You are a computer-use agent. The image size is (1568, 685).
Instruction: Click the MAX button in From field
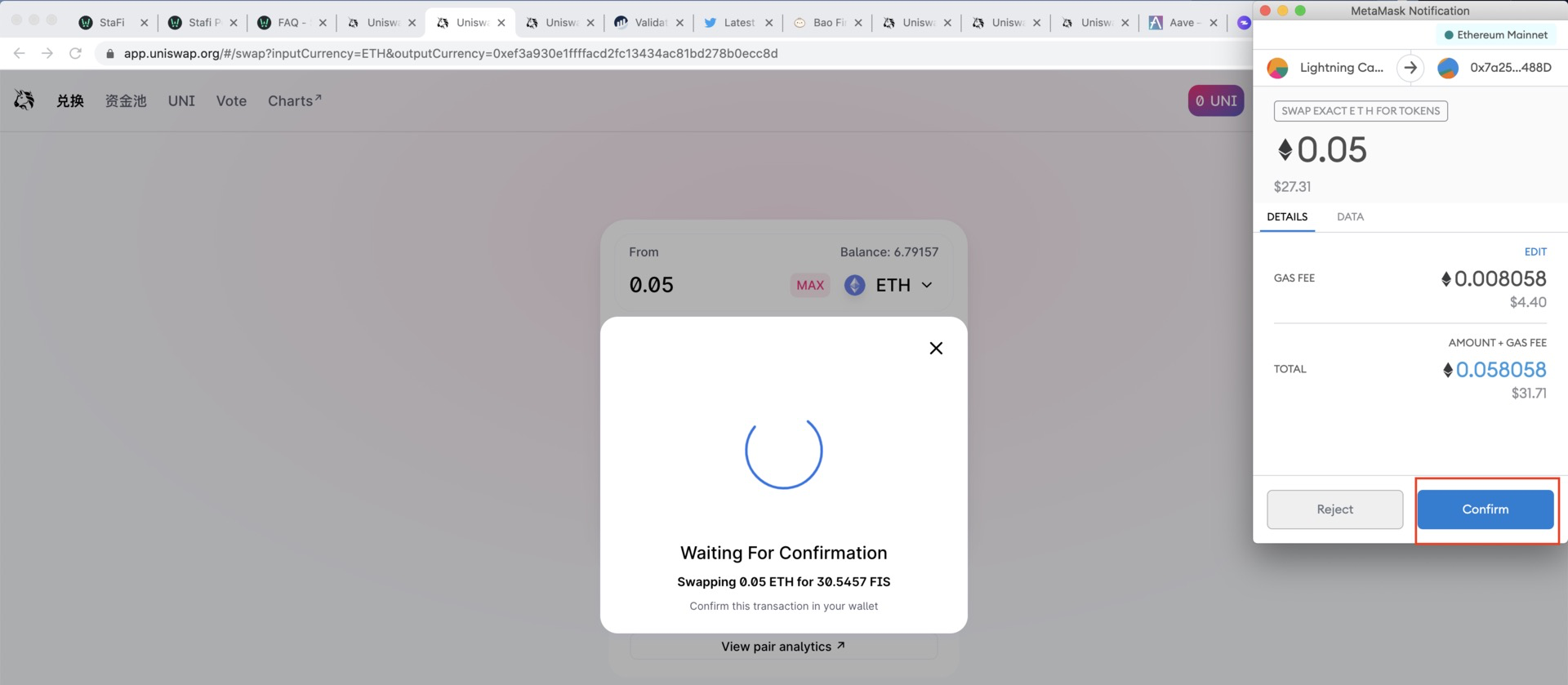tap(810, 285)
